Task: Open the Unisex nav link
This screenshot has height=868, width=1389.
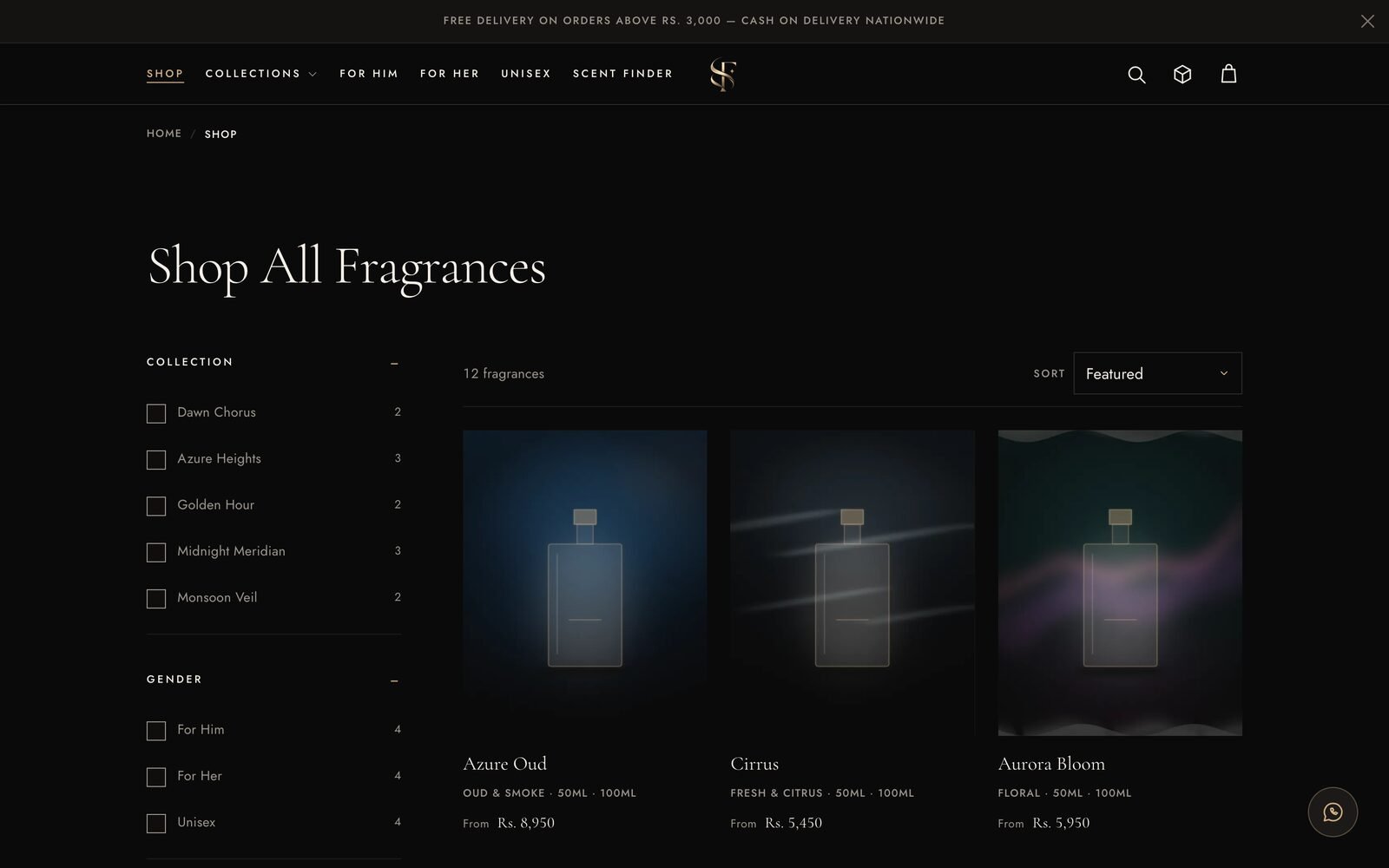Action: coord(526,74)
